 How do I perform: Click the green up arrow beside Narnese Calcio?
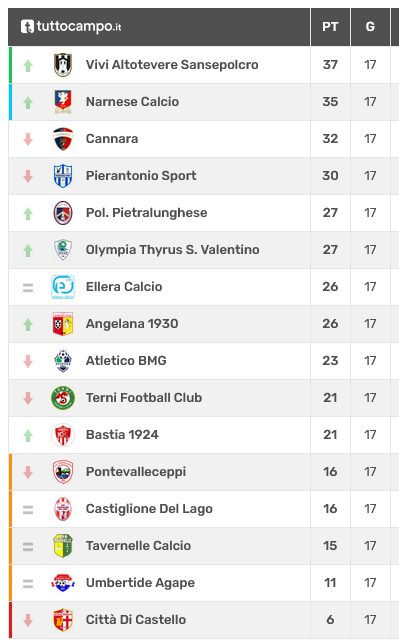[x=28, y=102]
